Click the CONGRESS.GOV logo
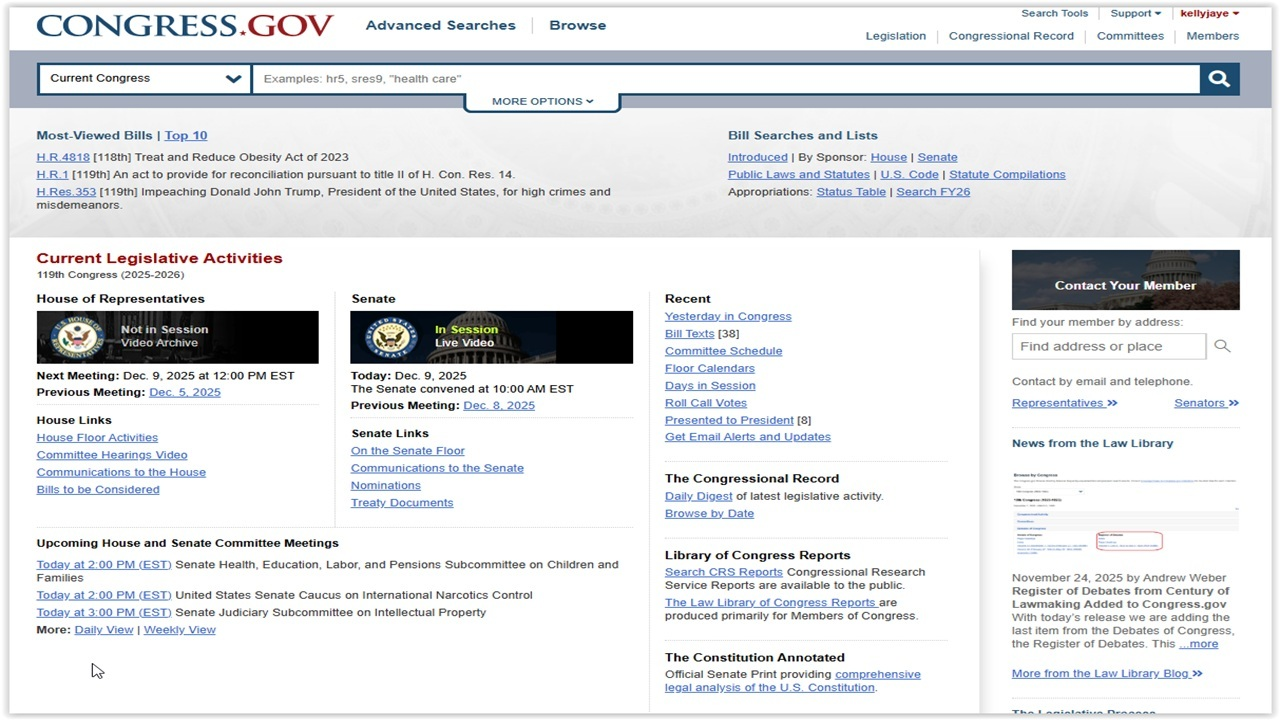The image size is (1280, 720). [x=184, y=24]
